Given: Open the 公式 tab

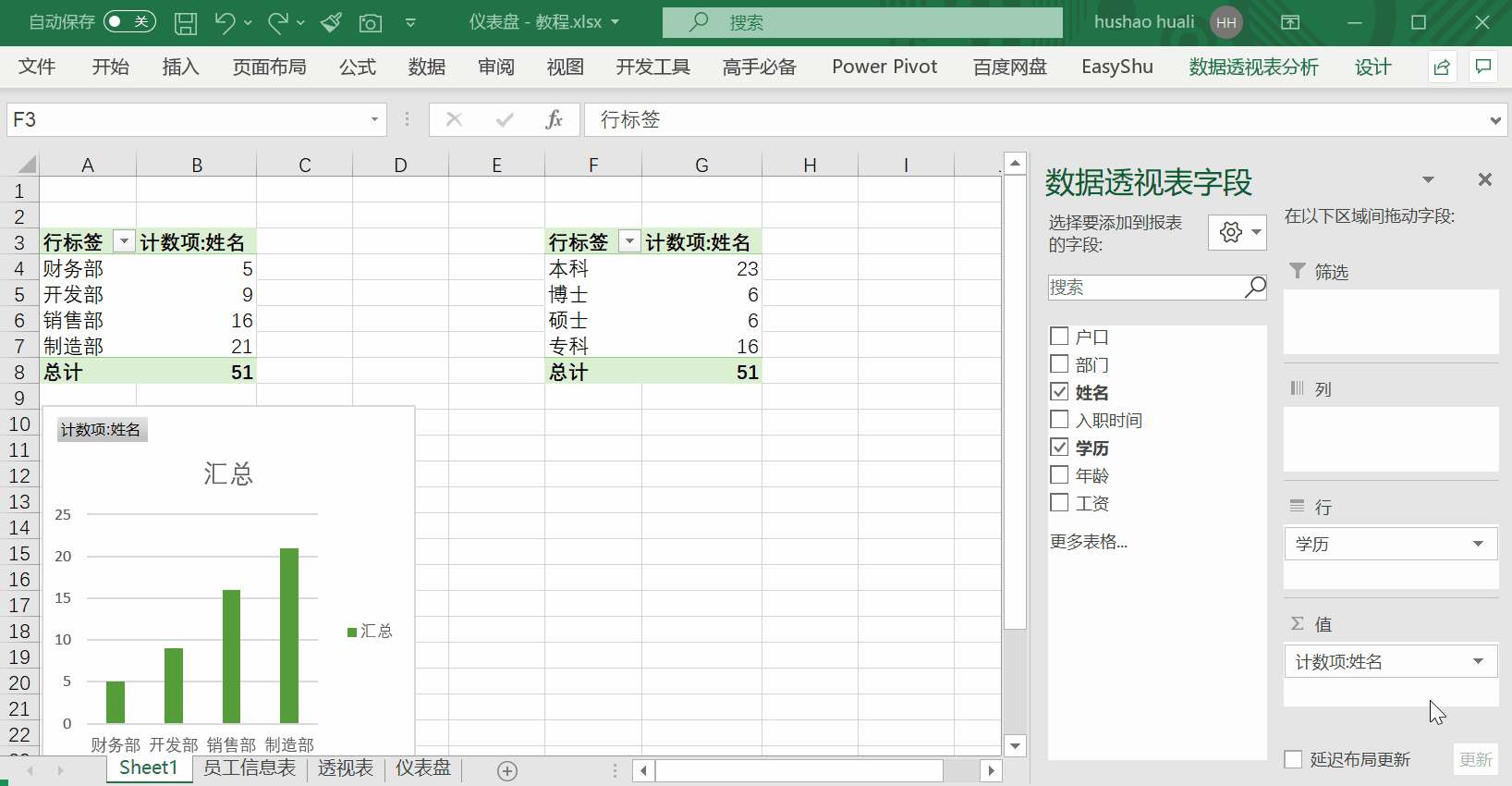Looking at the screenshot, I should [x=358, y=67].
